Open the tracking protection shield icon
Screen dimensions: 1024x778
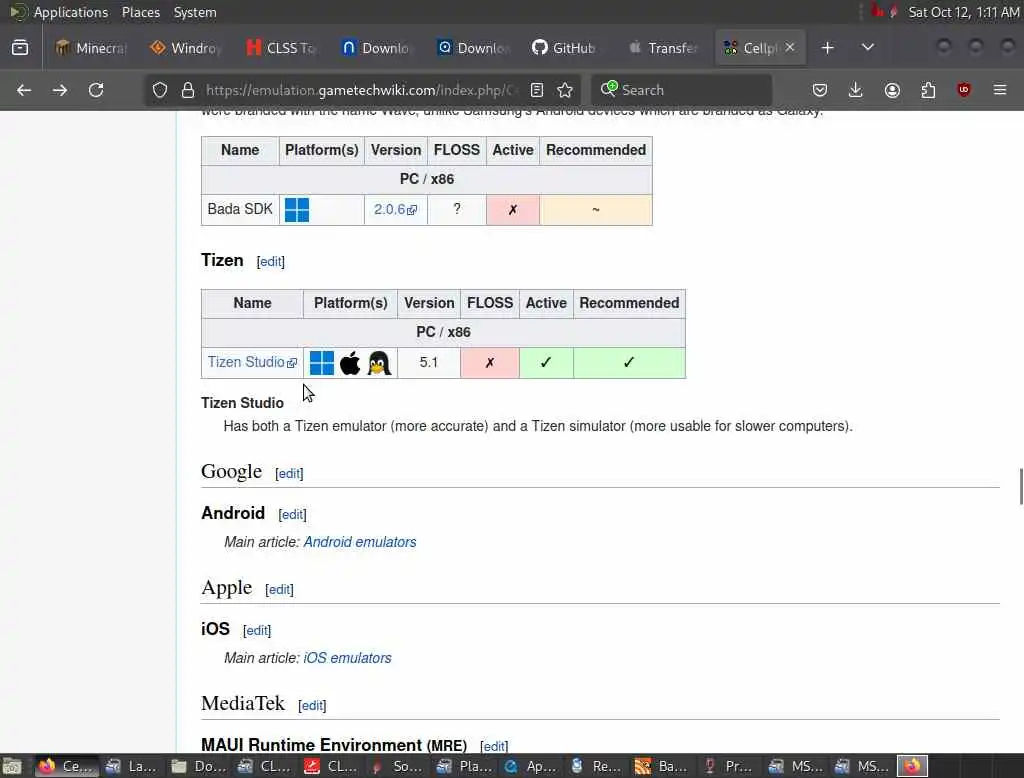160,90
